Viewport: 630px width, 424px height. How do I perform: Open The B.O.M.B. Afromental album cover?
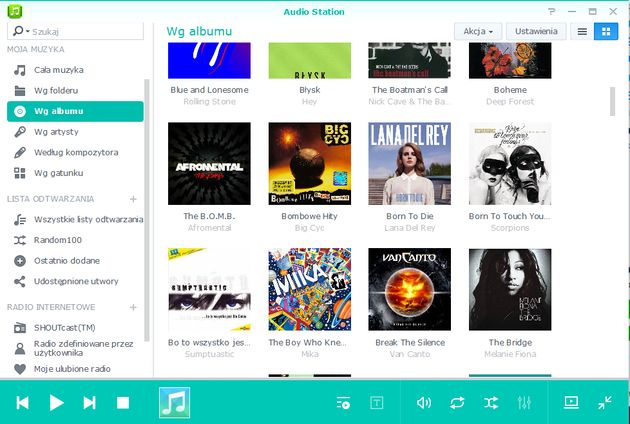click(x=209, y=164)
